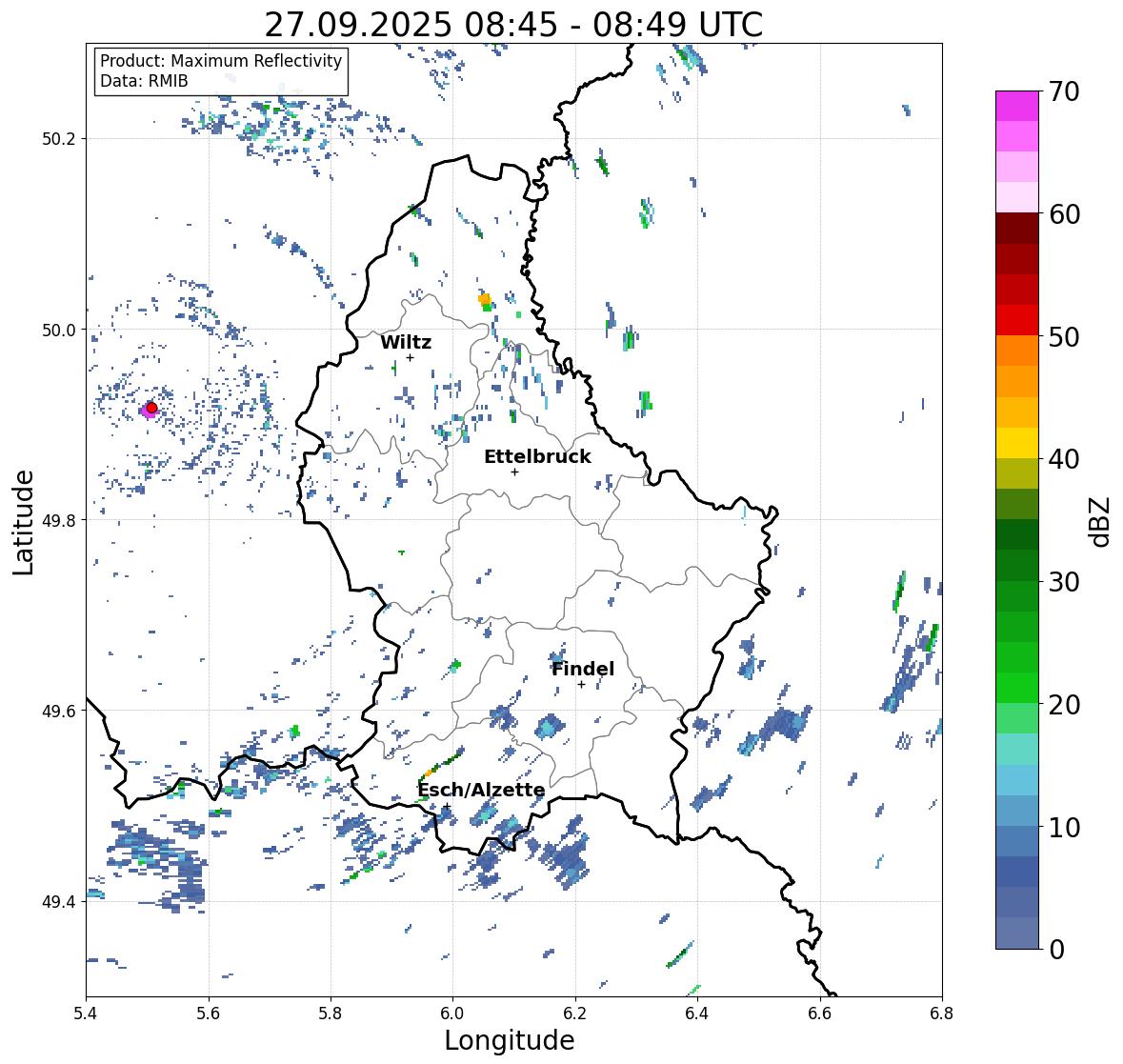Viewport: 1123px width, 1064px height.
Task: Click the colorbar tick label 70
Action: pyautogui.click(x=1064, y=91)
